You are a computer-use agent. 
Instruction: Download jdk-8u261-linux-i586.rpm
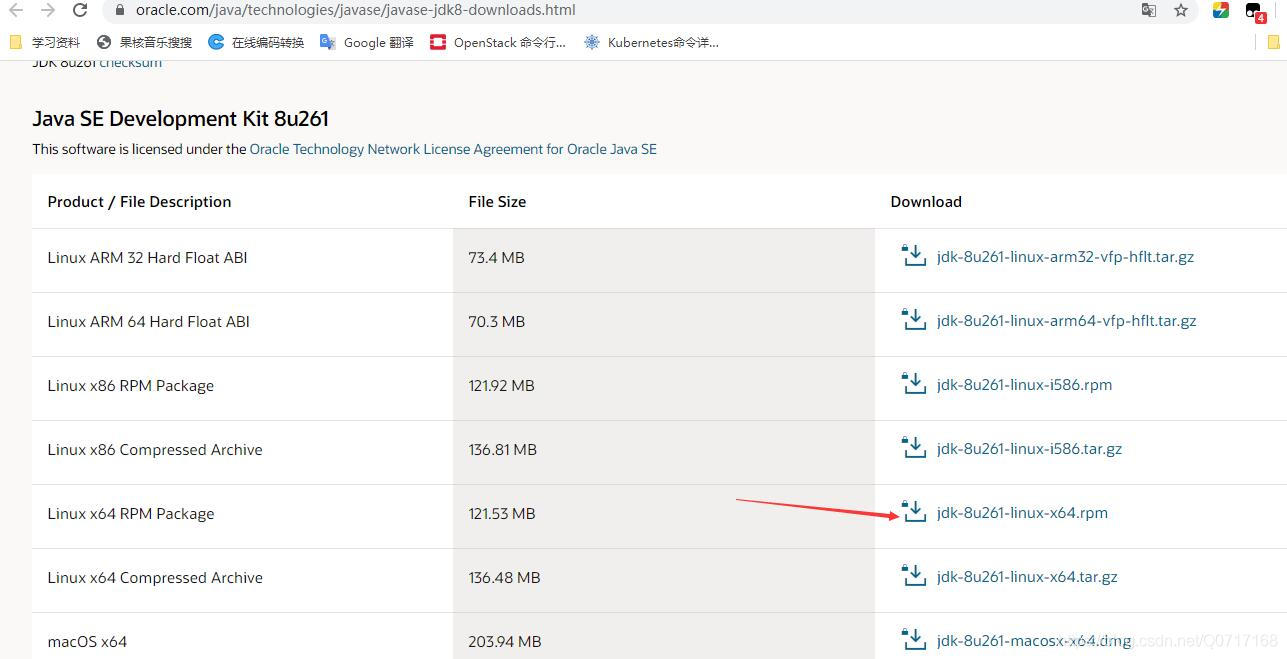point(1024,385)
